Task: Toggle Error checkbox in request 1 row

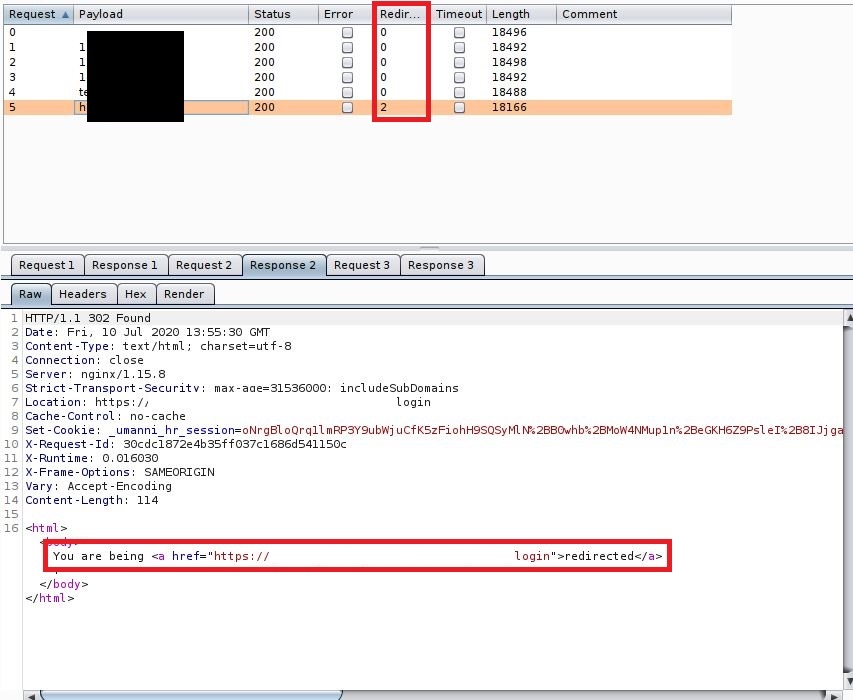Action: [x=347, y=47]
